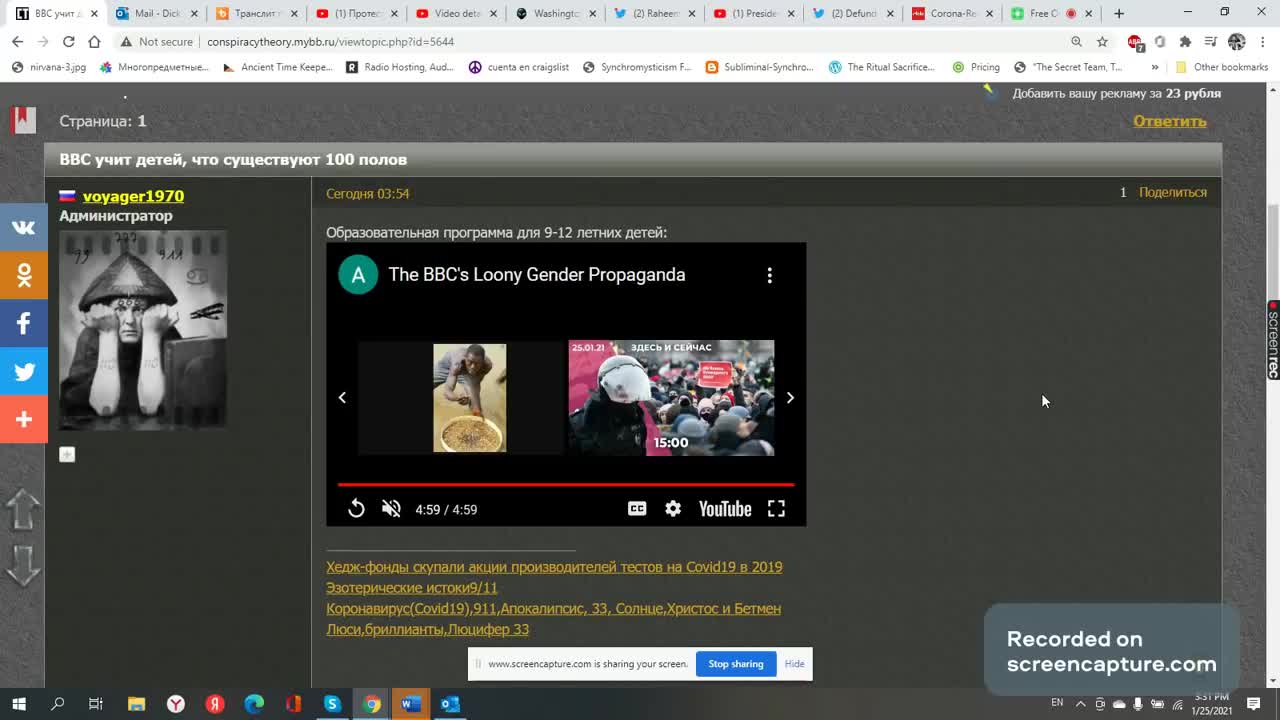Go back in browser history
1280x720 pixels.
coord(17,42)
